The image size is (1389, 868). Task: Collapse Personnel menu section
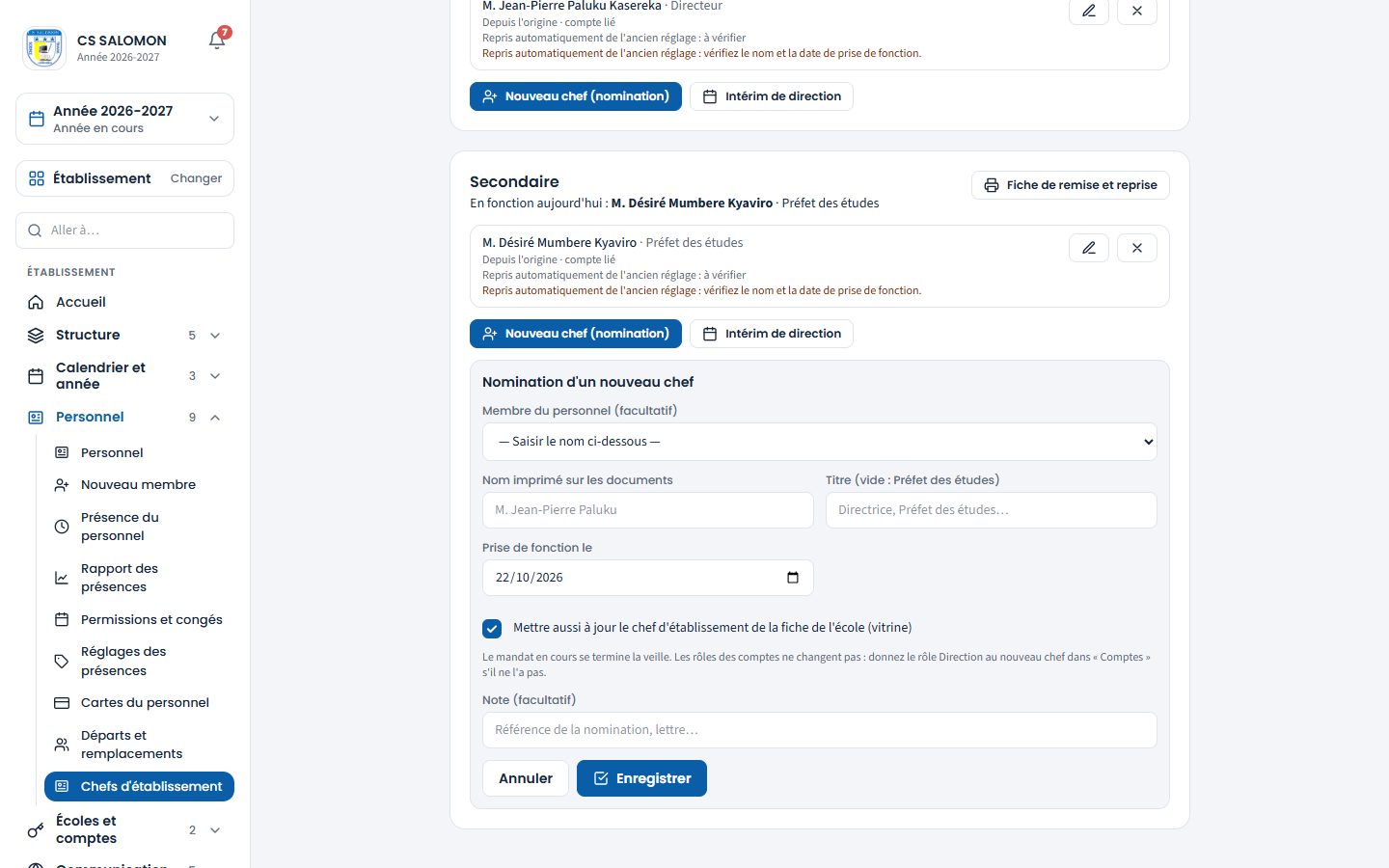click(125, 417)
